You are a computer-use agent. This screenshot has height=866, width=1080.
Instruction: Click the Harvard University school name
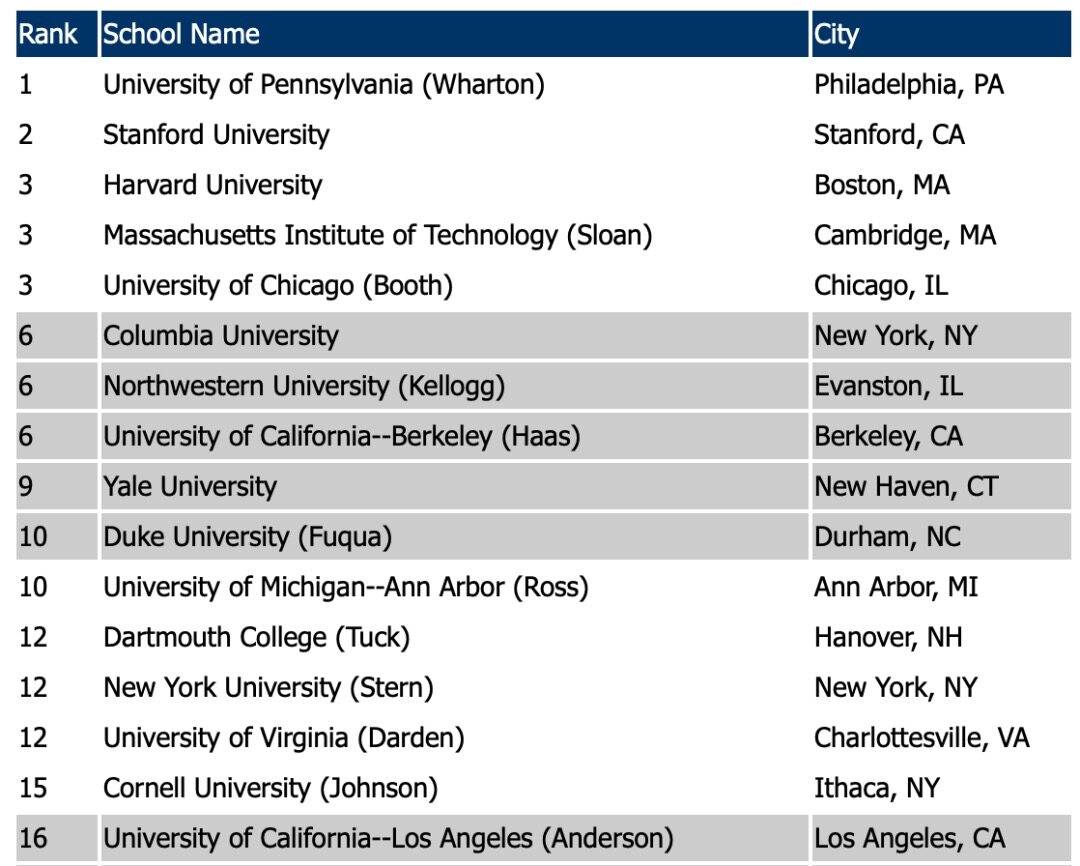(213, 185)
